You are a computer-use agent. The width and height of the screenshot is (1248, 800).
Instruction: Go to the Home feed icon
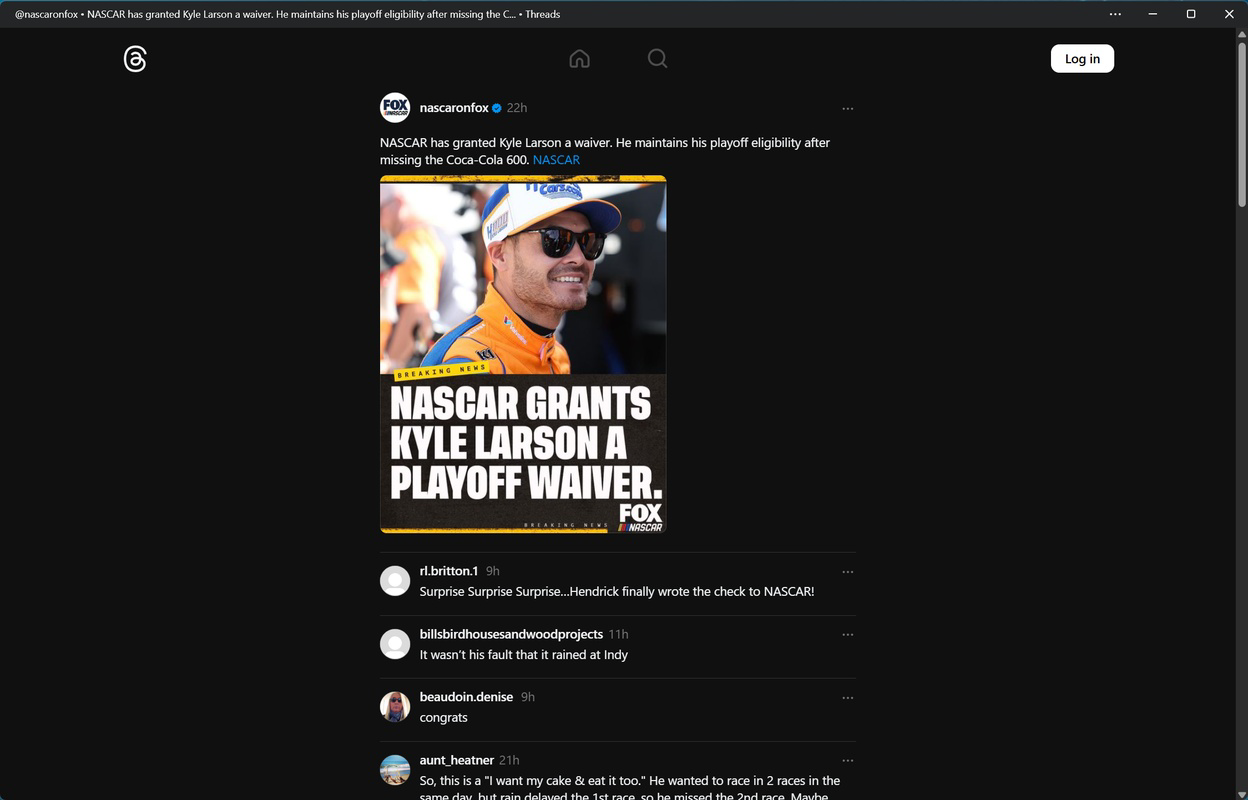(579, 59)
